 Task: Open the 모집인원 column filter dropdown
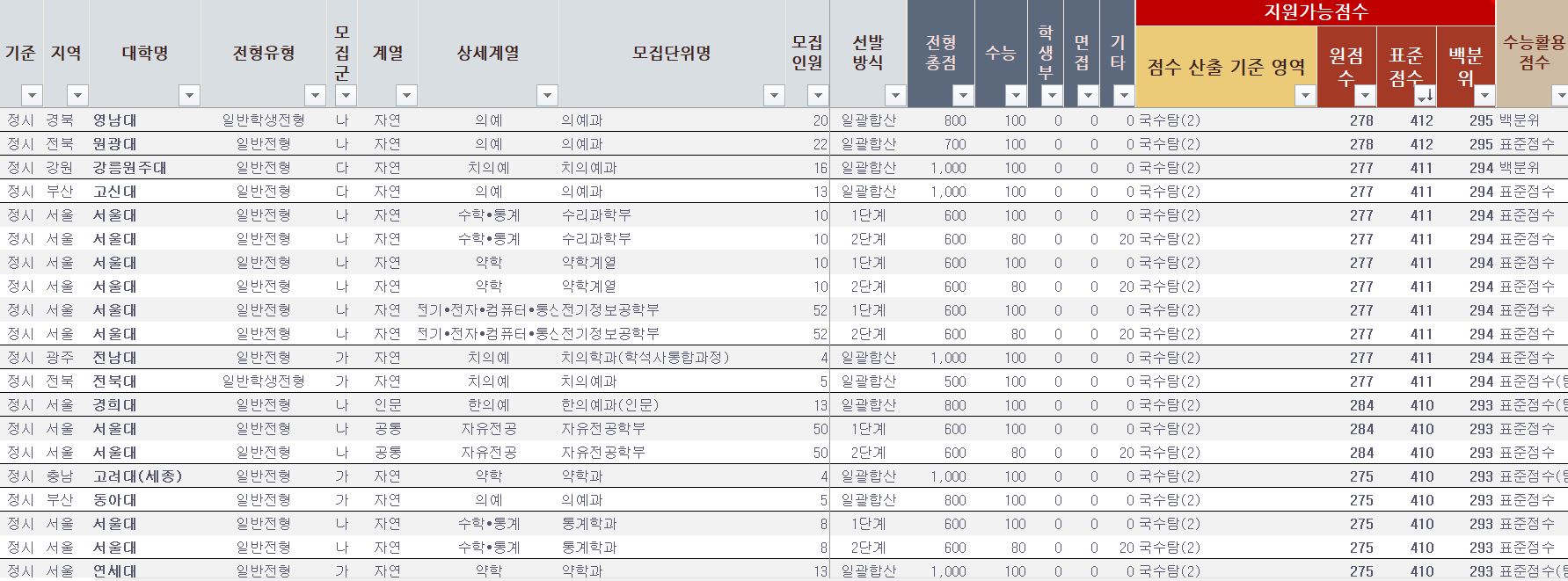click(x=818, y=95)
